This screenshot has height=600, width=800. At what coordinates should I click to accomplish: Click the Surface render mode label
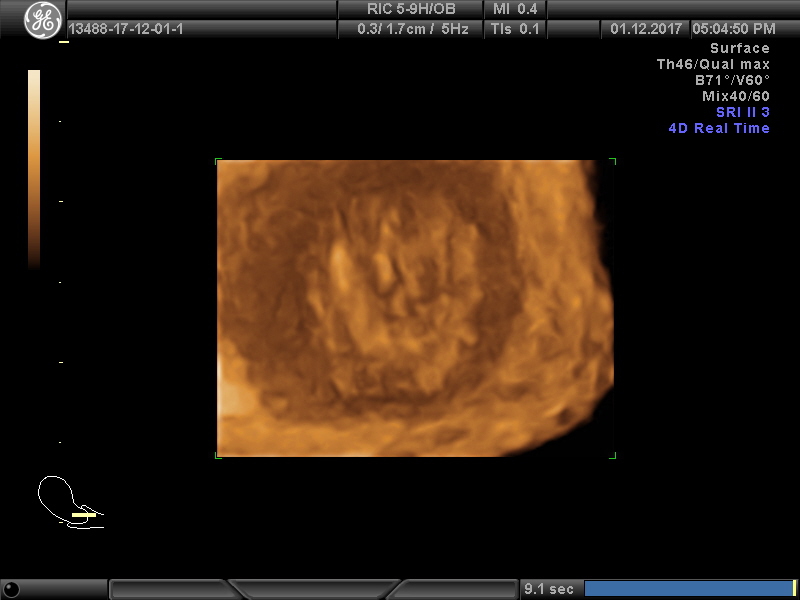click(740, 48)
